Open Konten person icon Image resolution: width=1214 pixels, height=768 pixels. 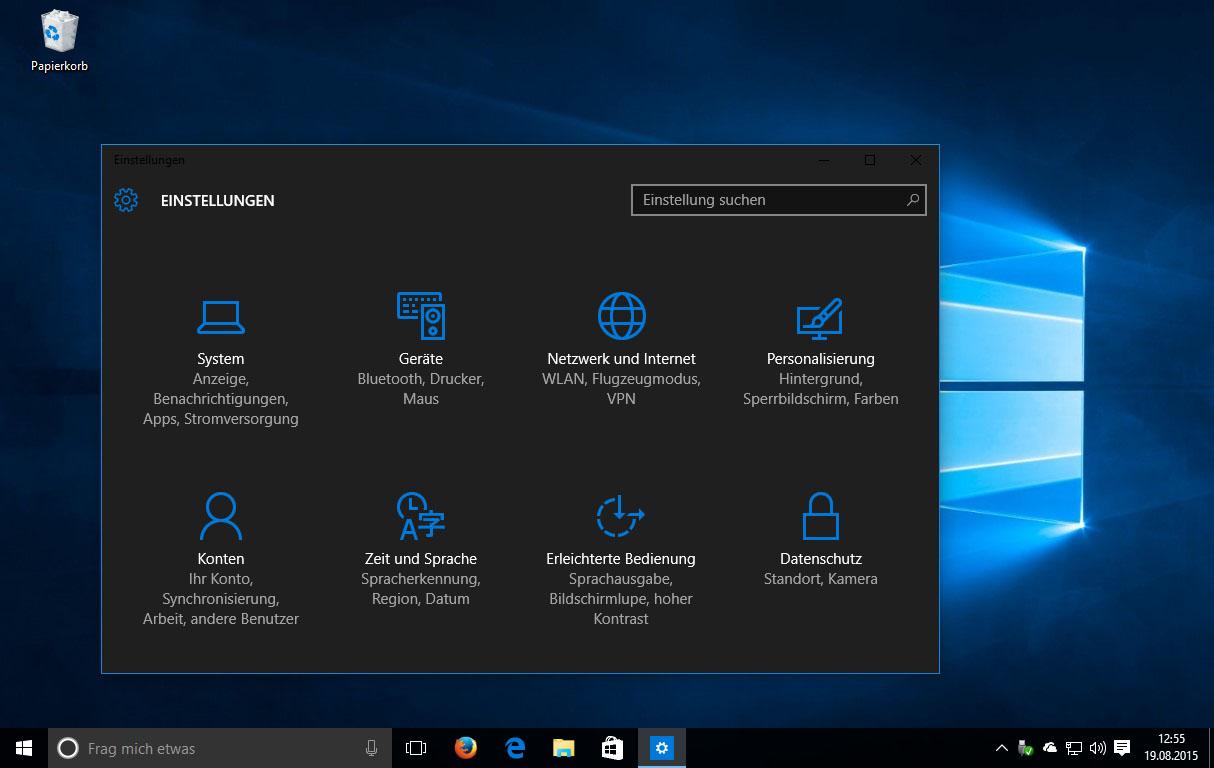click(x=221, y=516)
